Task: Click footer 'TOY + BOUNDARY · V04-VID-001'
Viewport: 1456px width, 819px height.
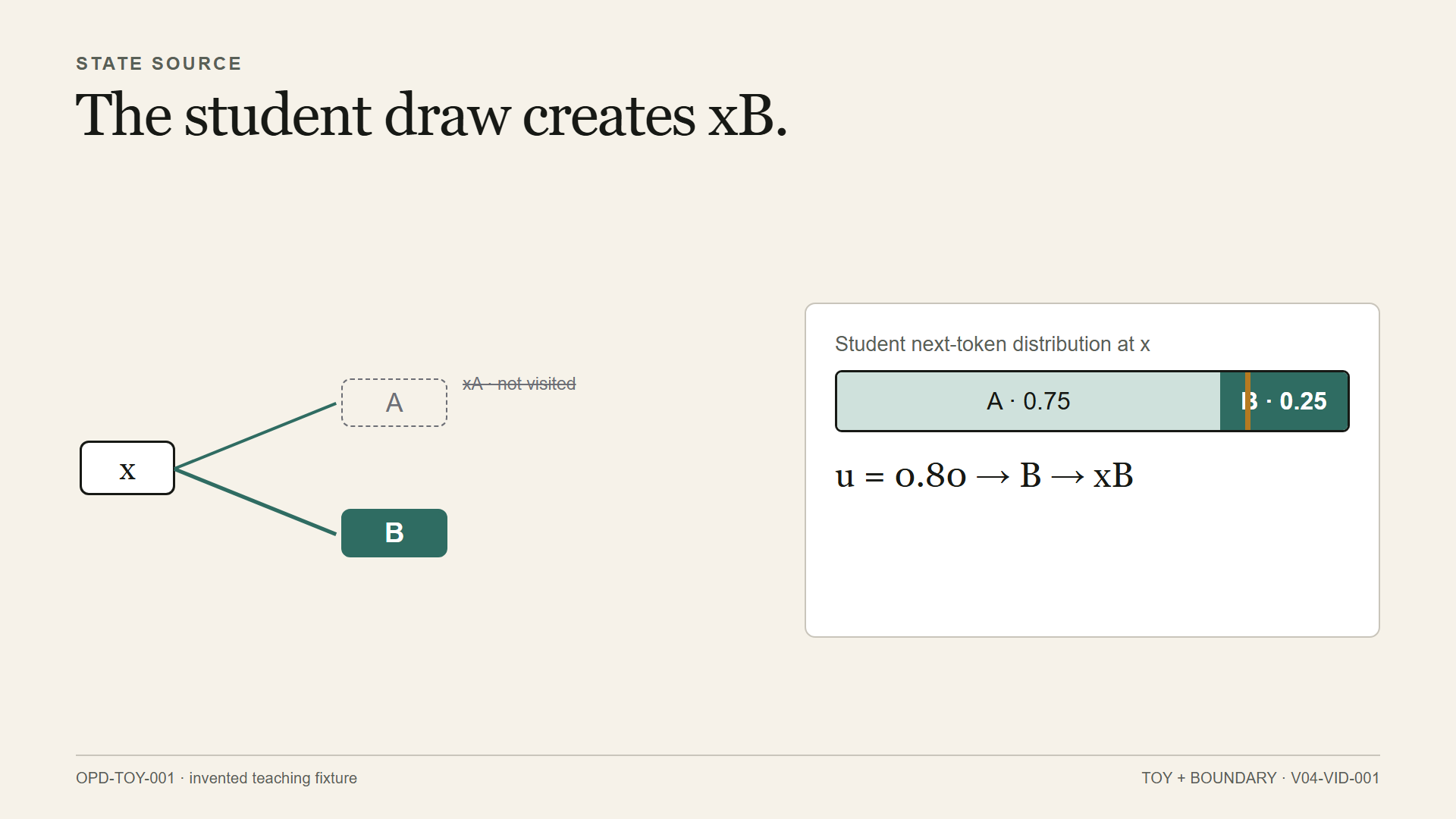Action: coord(1260,778)
